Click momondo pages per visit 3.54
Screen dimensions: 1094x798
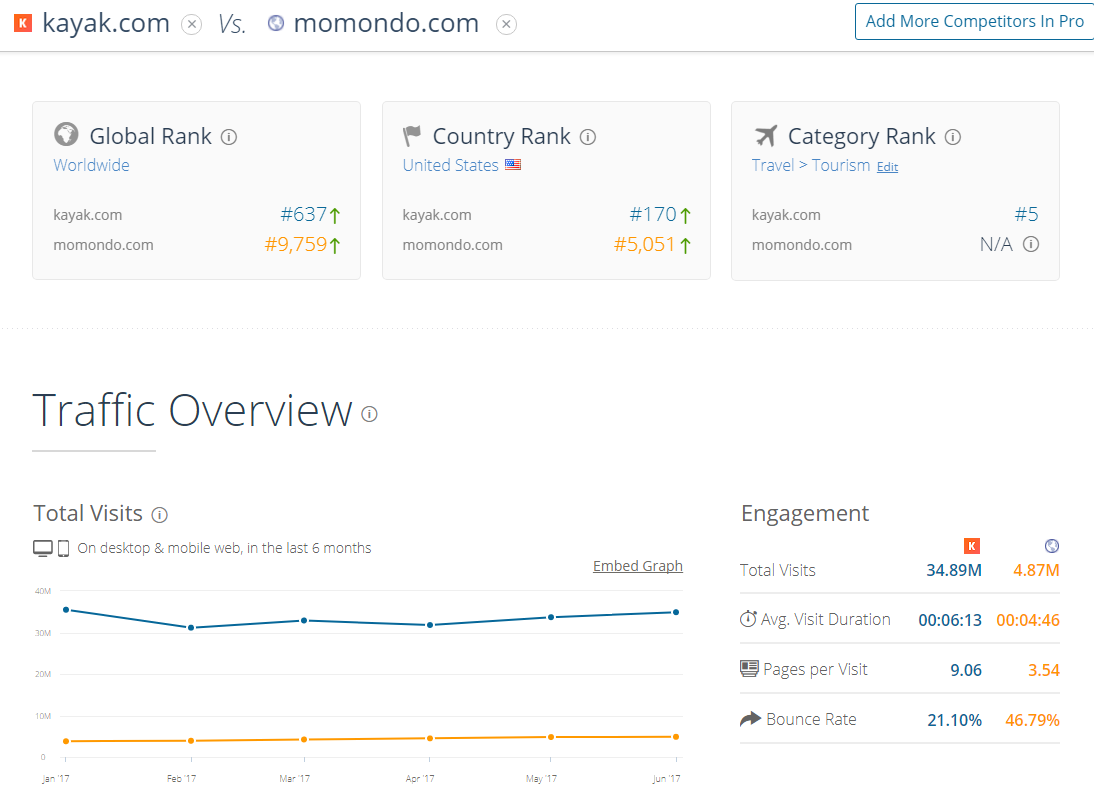pyautogui.click(x=1044, y=670)
